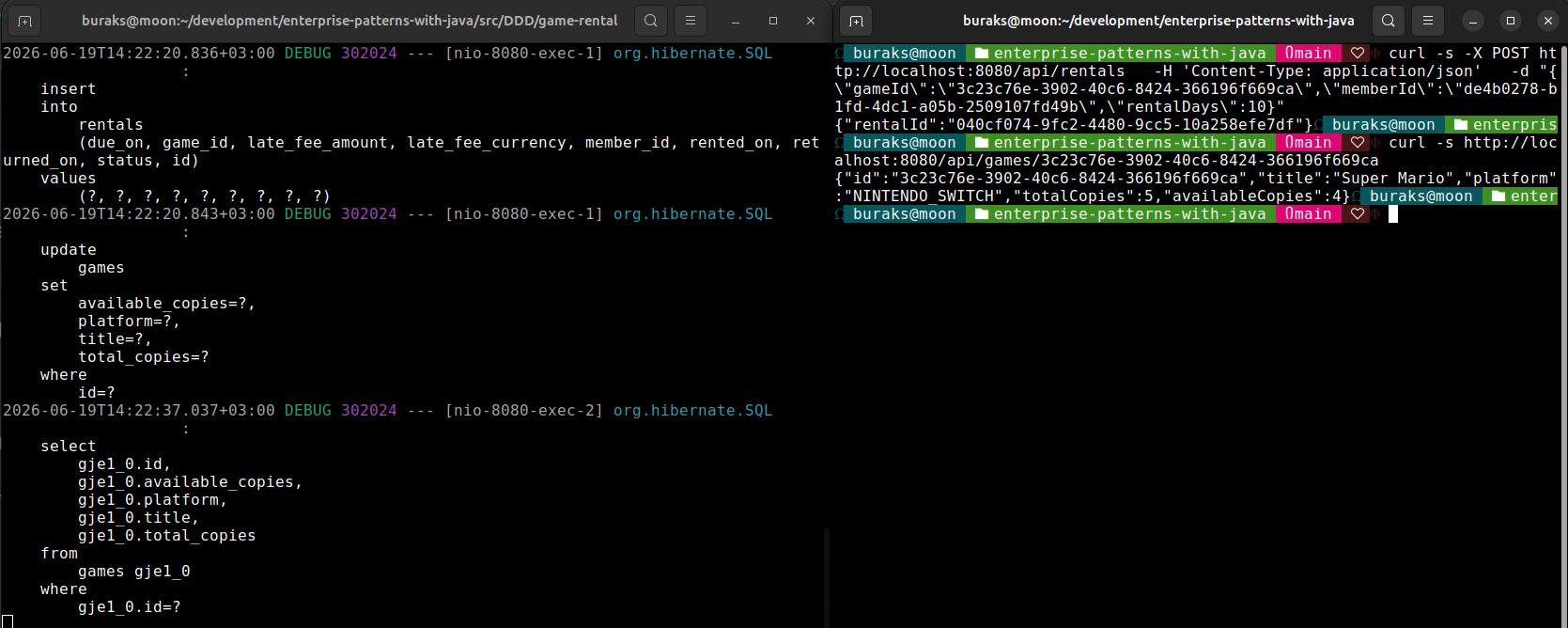1568x628 pixels.
Task: Click 'gje1_0.available_copies,' in select statement
Action: pos(190,482)
